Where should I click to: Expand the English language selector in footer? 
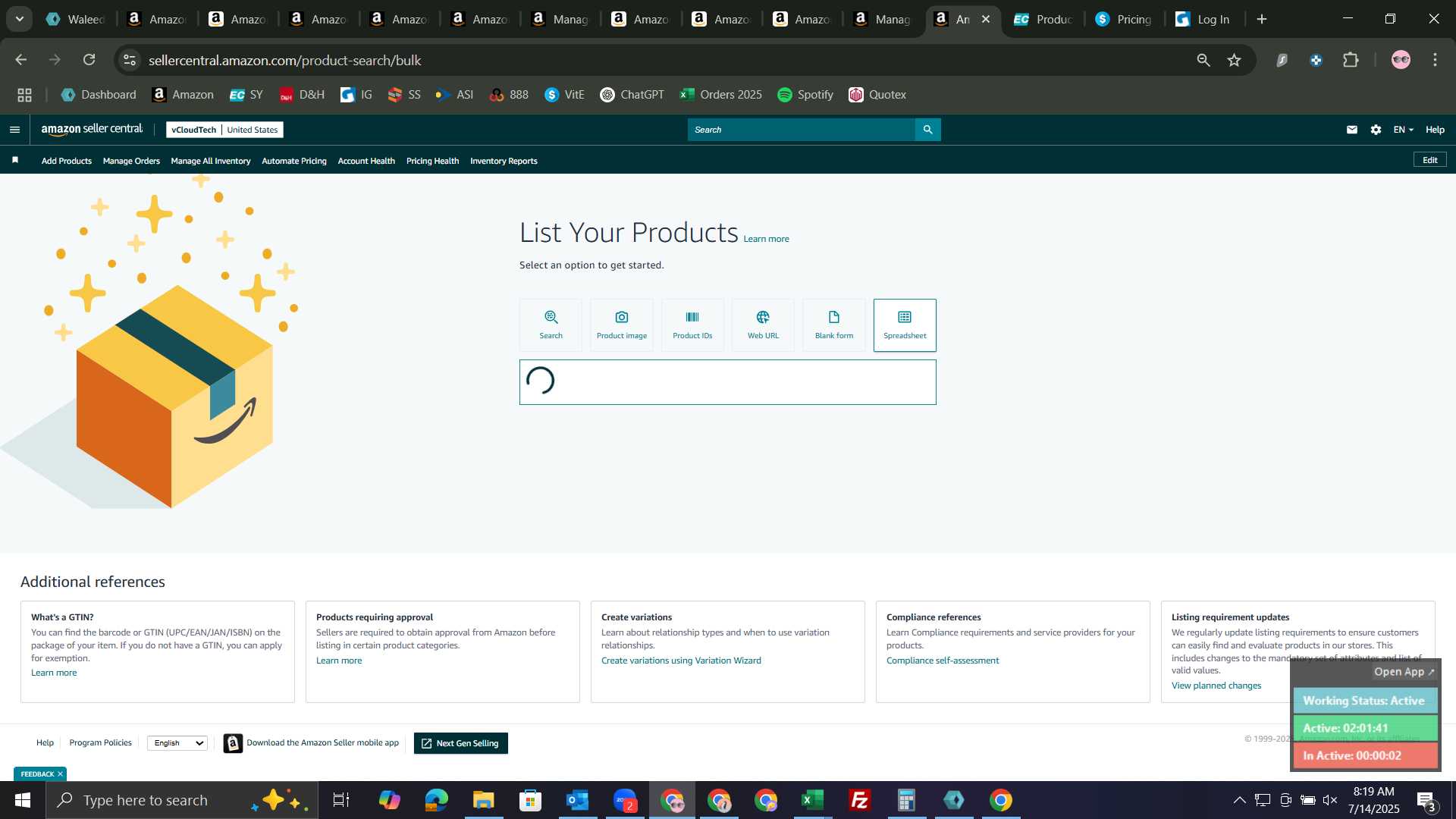(178, 743)
